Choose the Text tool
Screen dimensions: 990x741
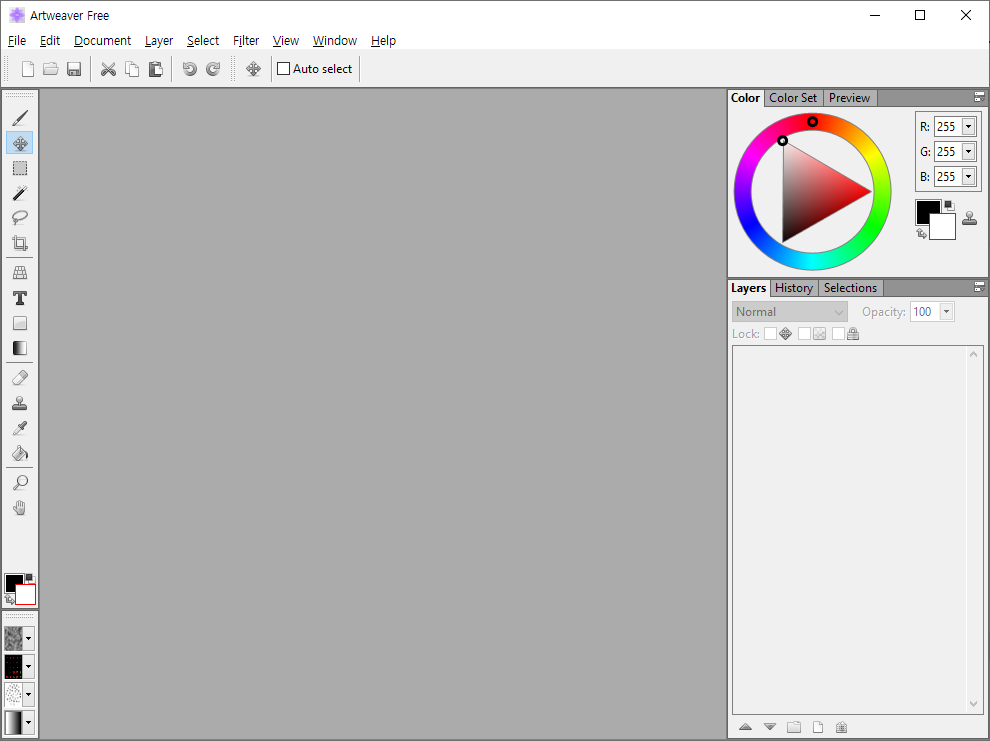(20, 298)
